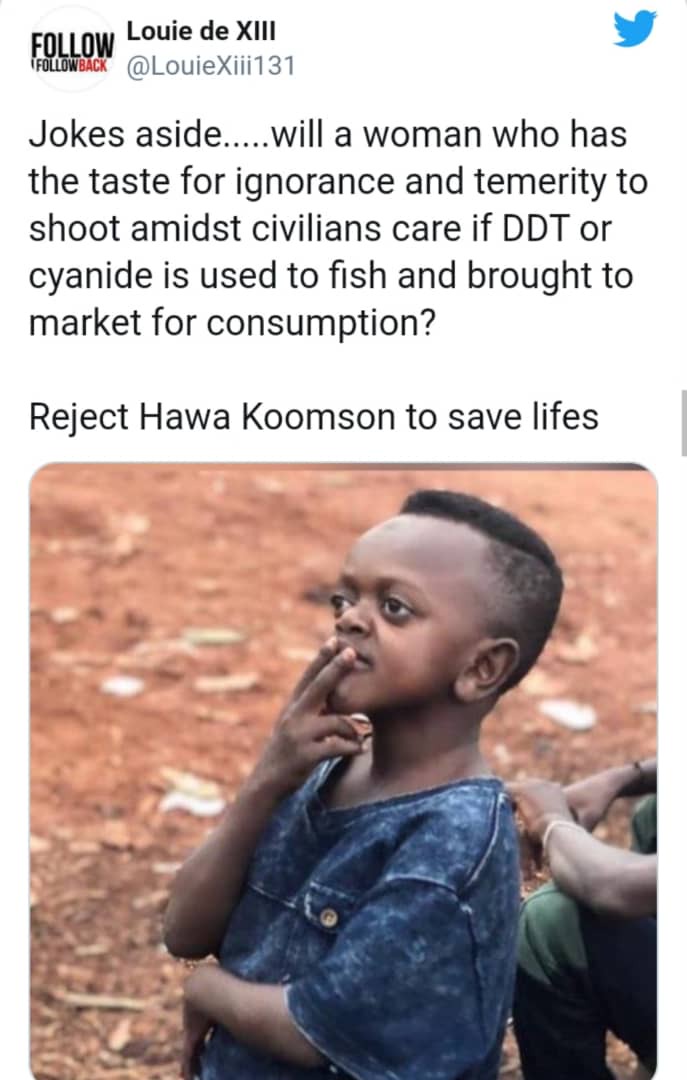
Task: Click the button on the boy's denim shirt
Action: pos(329,917)
